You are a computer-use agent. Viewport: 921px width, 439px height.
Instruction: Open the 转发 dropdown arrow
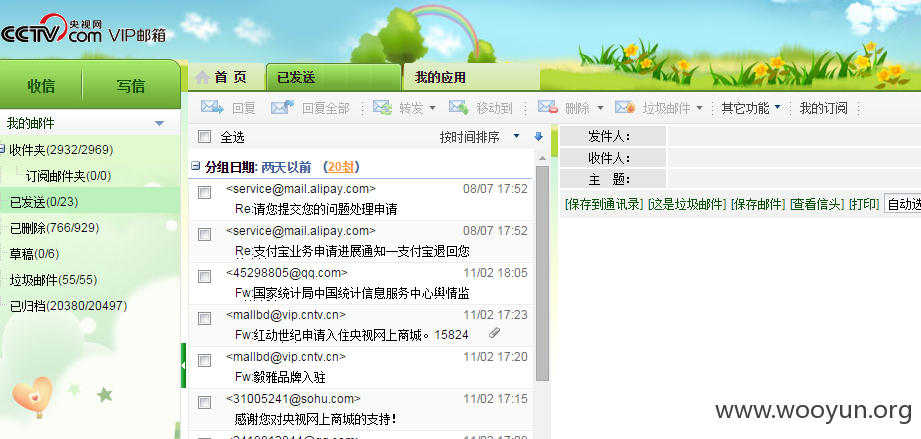click(x=433, y=108)
